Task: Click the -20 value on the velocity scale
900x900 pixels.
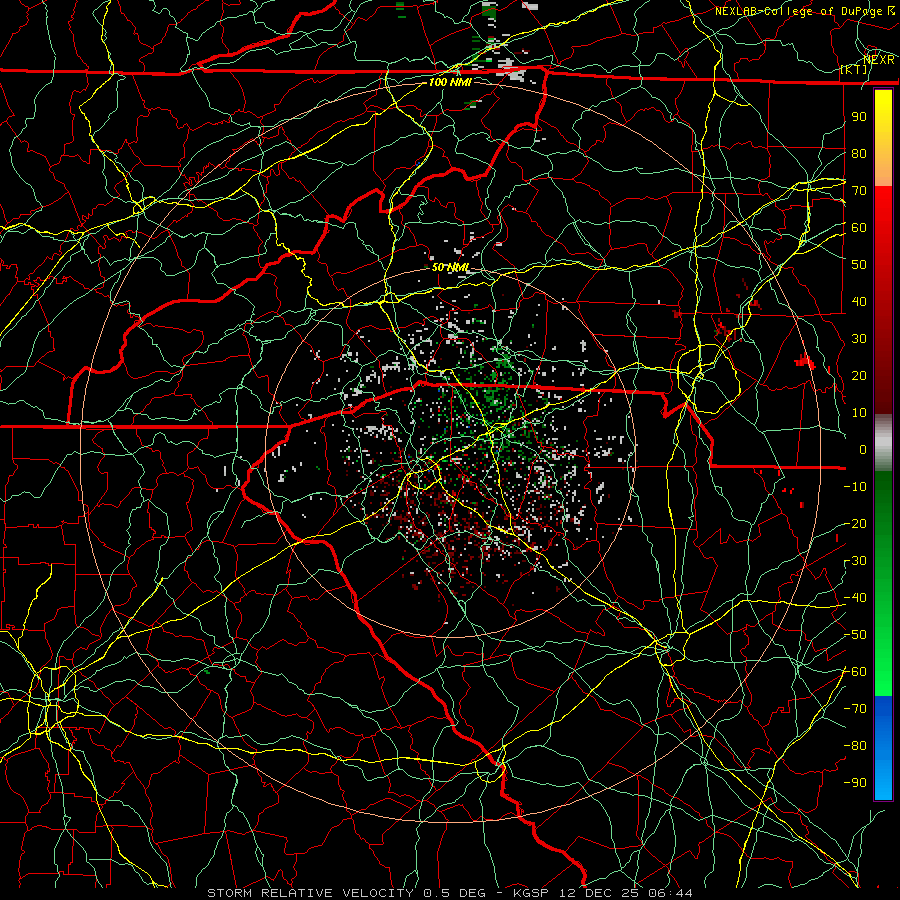Action: (855, 524)
